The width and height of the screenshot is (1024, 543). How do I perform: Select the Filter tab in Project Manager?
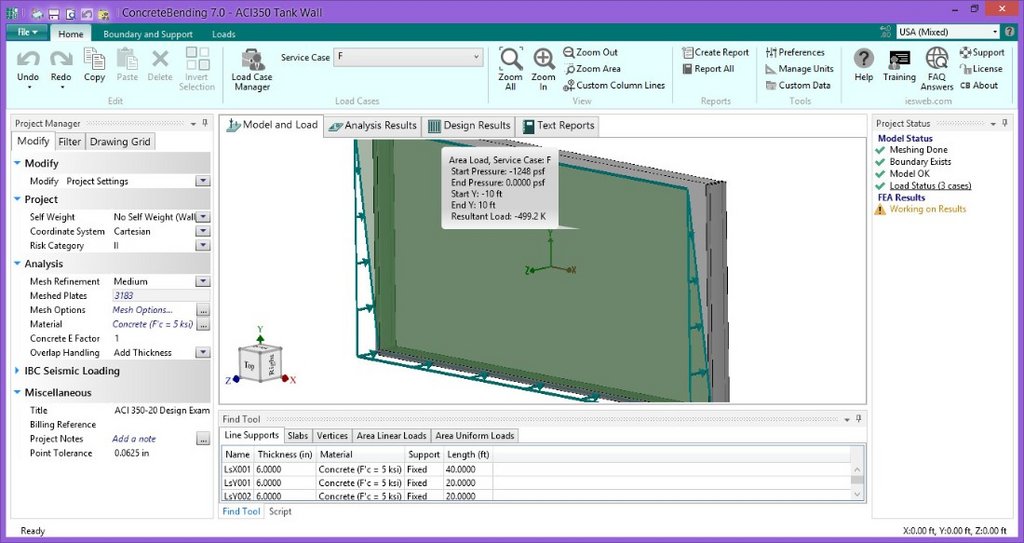(69, 142)
